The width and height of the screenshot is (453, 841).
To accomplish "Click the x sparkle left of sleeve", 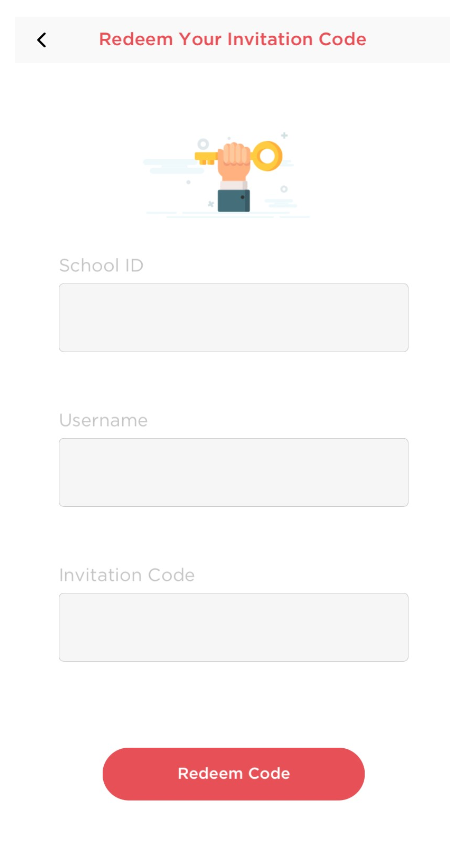I will (211, 204).
